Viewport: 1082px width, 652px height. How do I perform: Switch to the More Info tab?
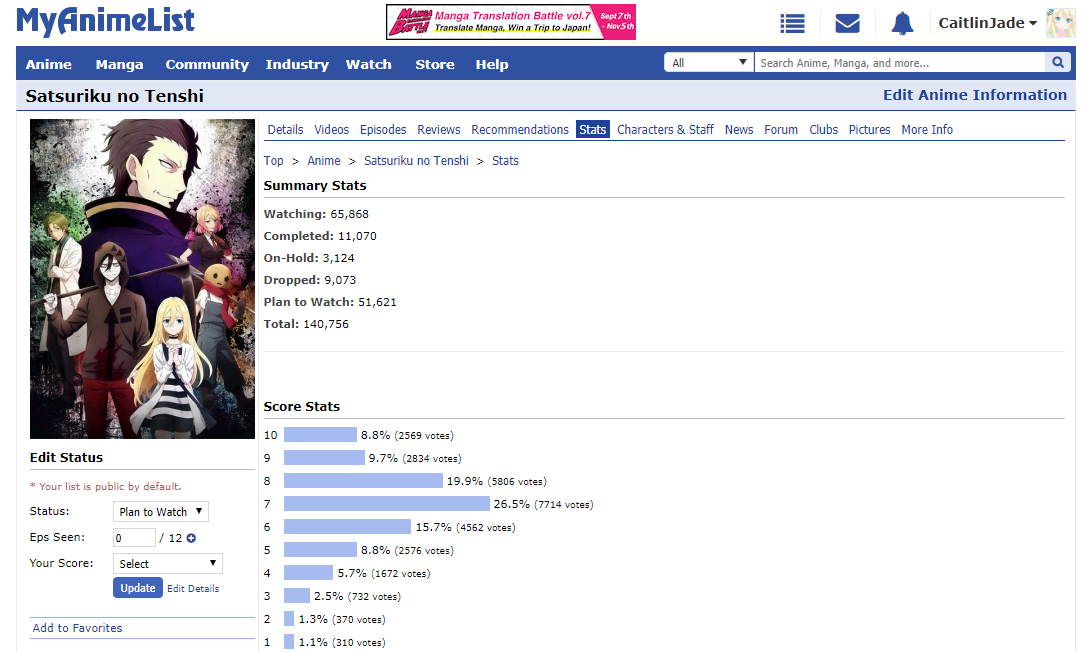click(927, 130)
